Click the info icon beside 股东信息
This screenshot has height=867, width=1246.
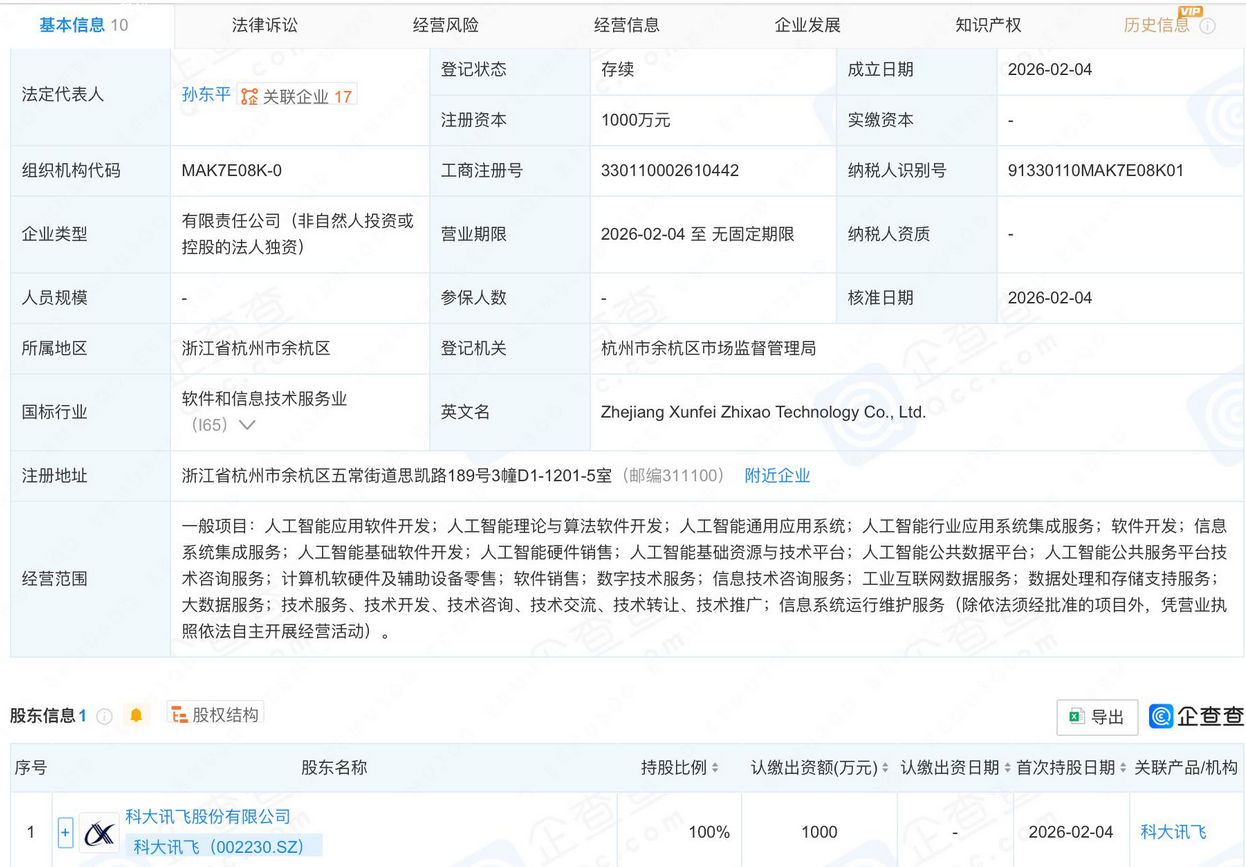104,714
